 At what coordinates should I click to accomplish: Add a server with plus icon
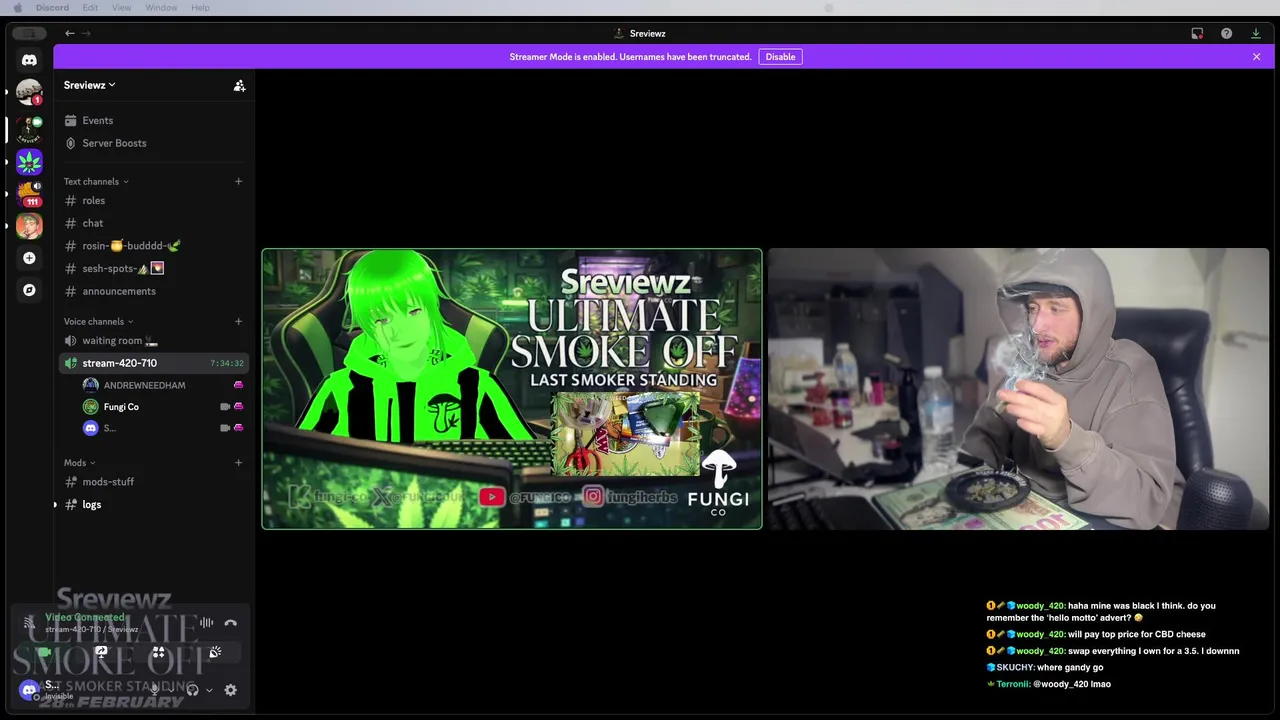tap(29, 258)
